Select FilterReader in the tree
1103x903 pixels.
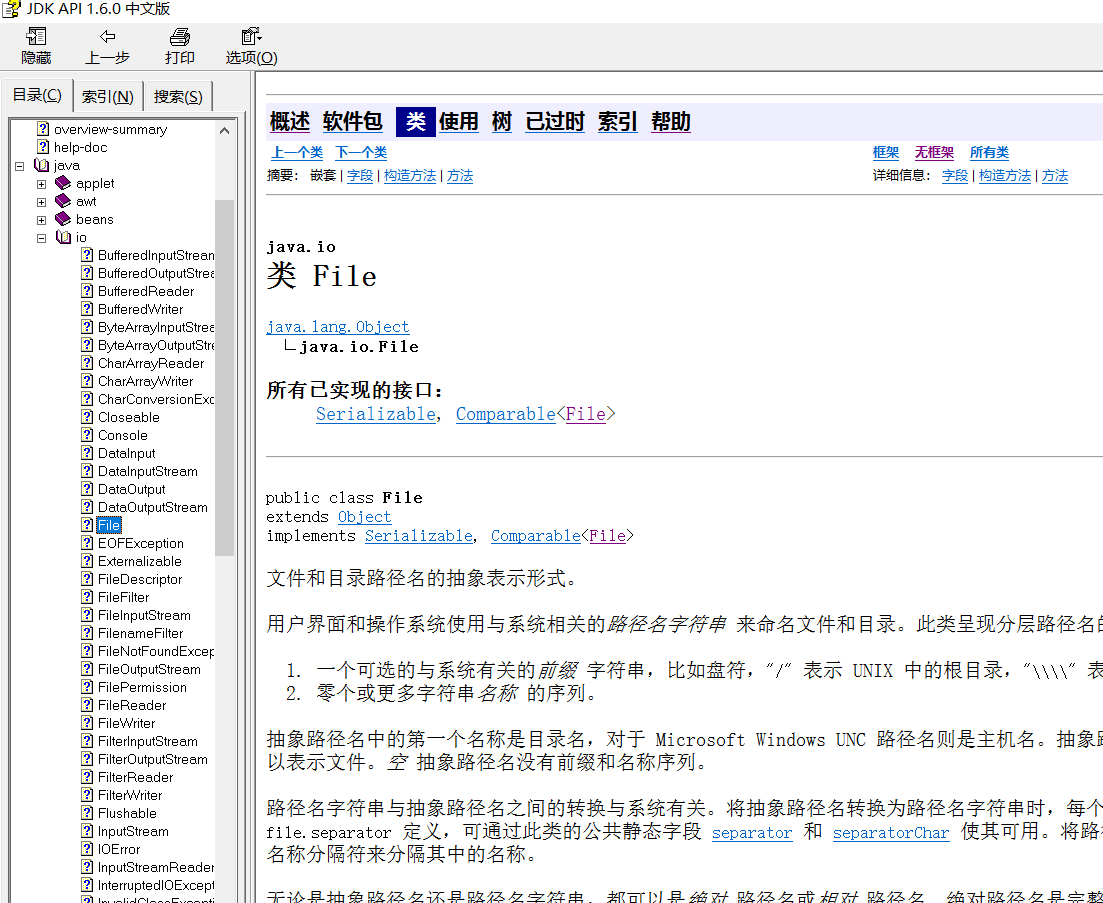pyautogui.click(x=135, y=777)
